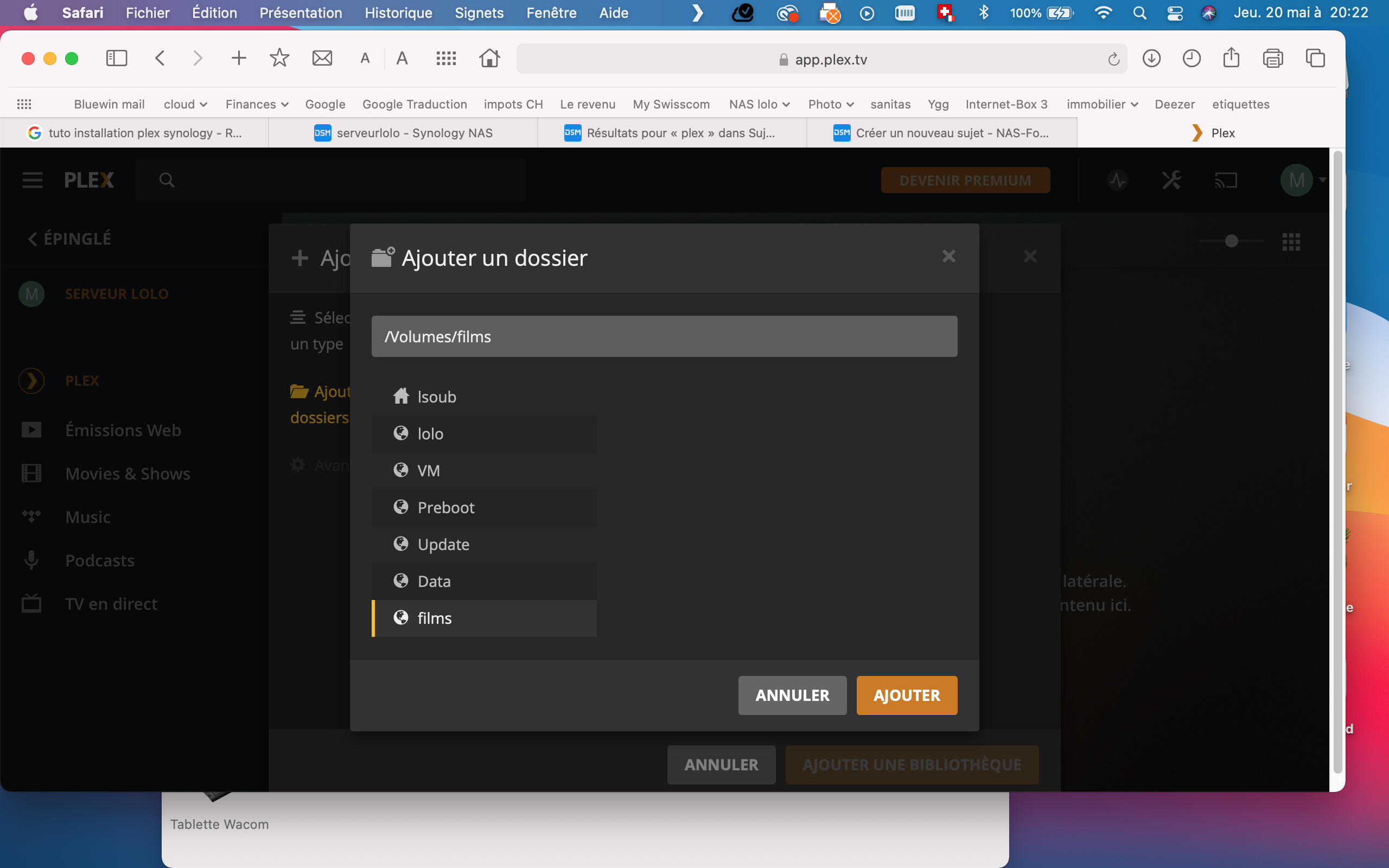Switch to Créer un nouveau sujet tab
Image resolution: width=1389 pixels, height=868 pixels.
click(941, 132)
